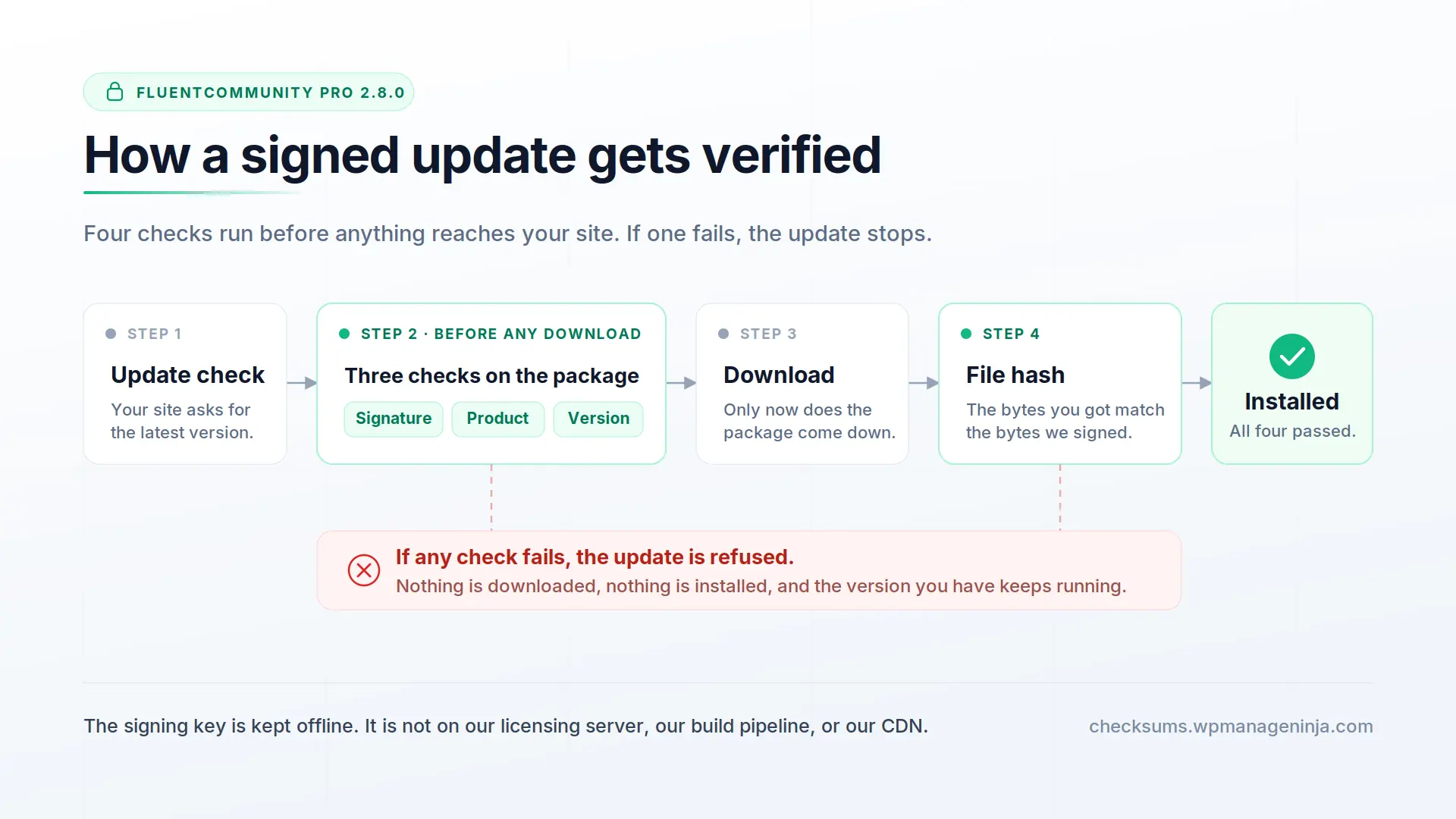Click the arrow pointing to Installed card

(1197, 383)
